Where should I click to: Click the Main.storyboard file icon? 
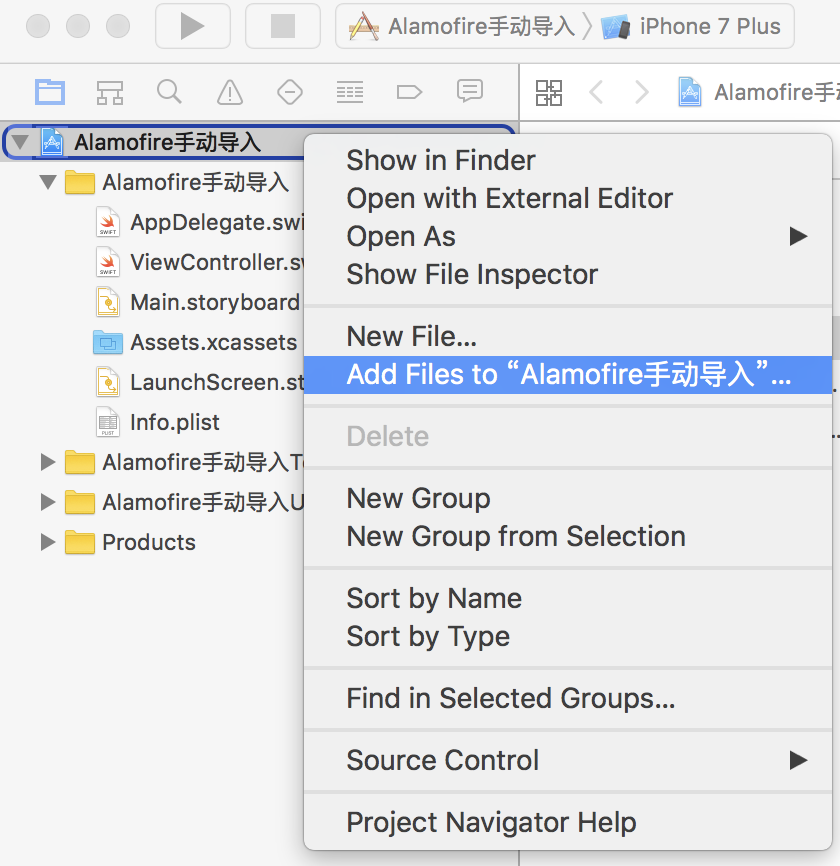tap(108, 302)
